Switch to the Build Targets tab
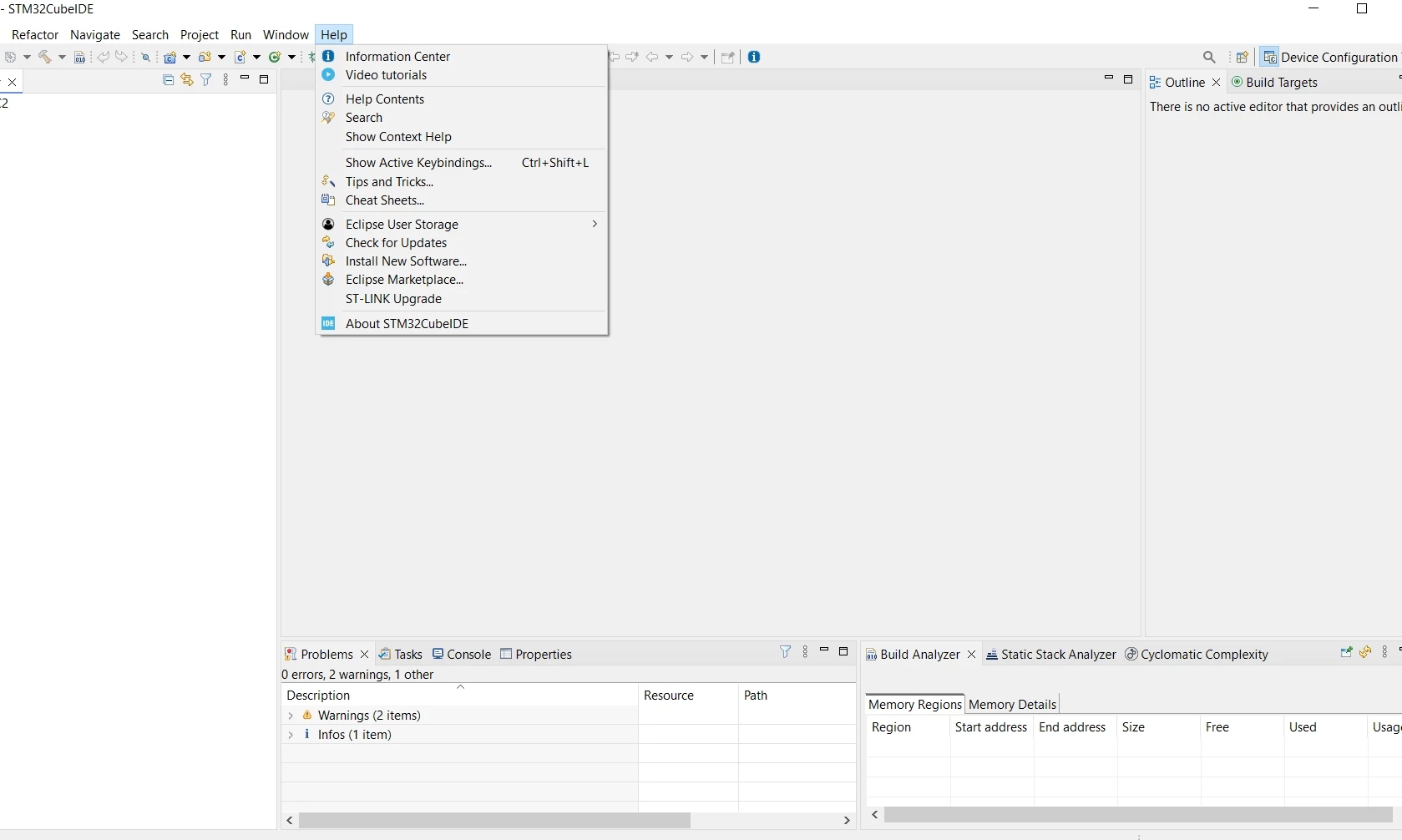This screenshot has height=840, width=1402. point(1275,83)
